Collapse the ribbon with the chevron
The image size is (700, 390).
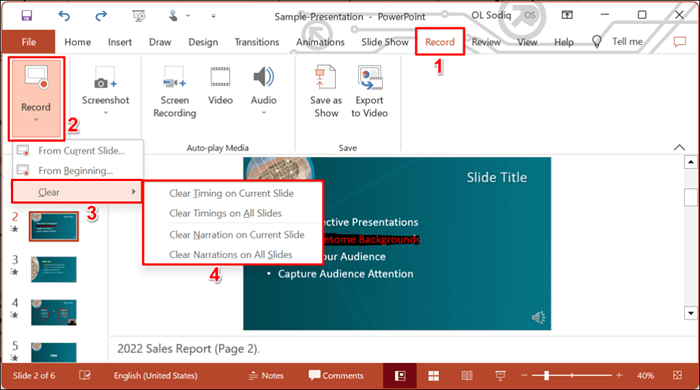(679, 147)
